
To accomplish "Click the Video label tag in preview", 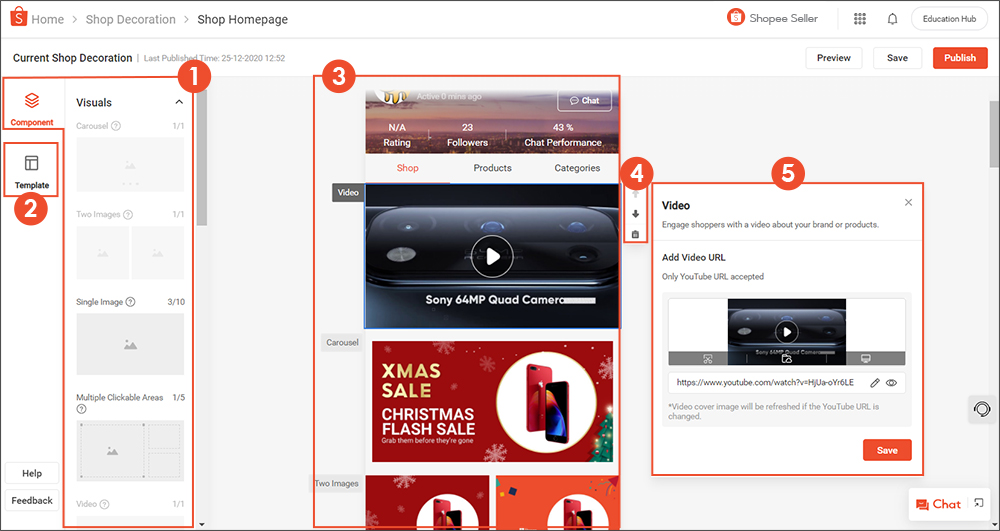I will 348,193.
